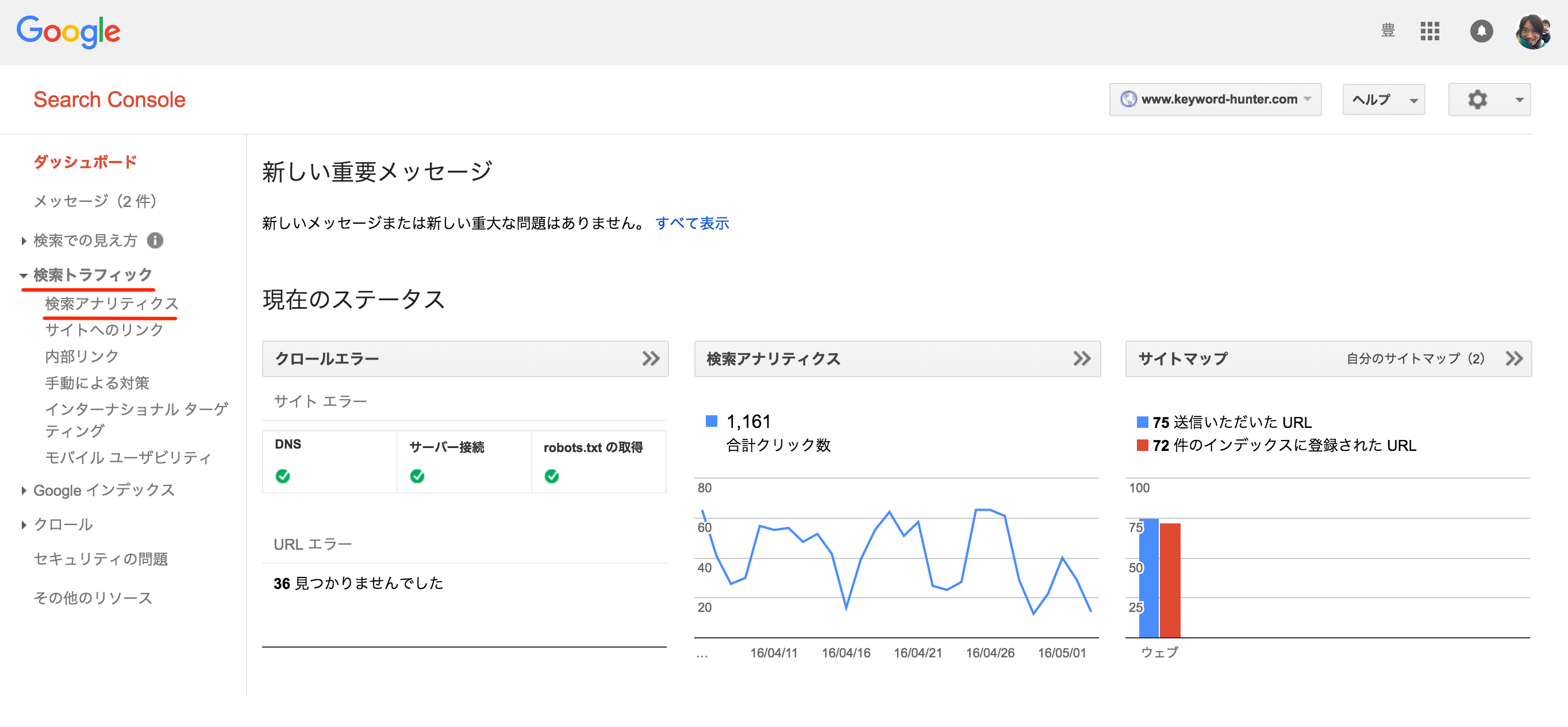Open the Google apps grid icon

click(x=1429, y=30)
